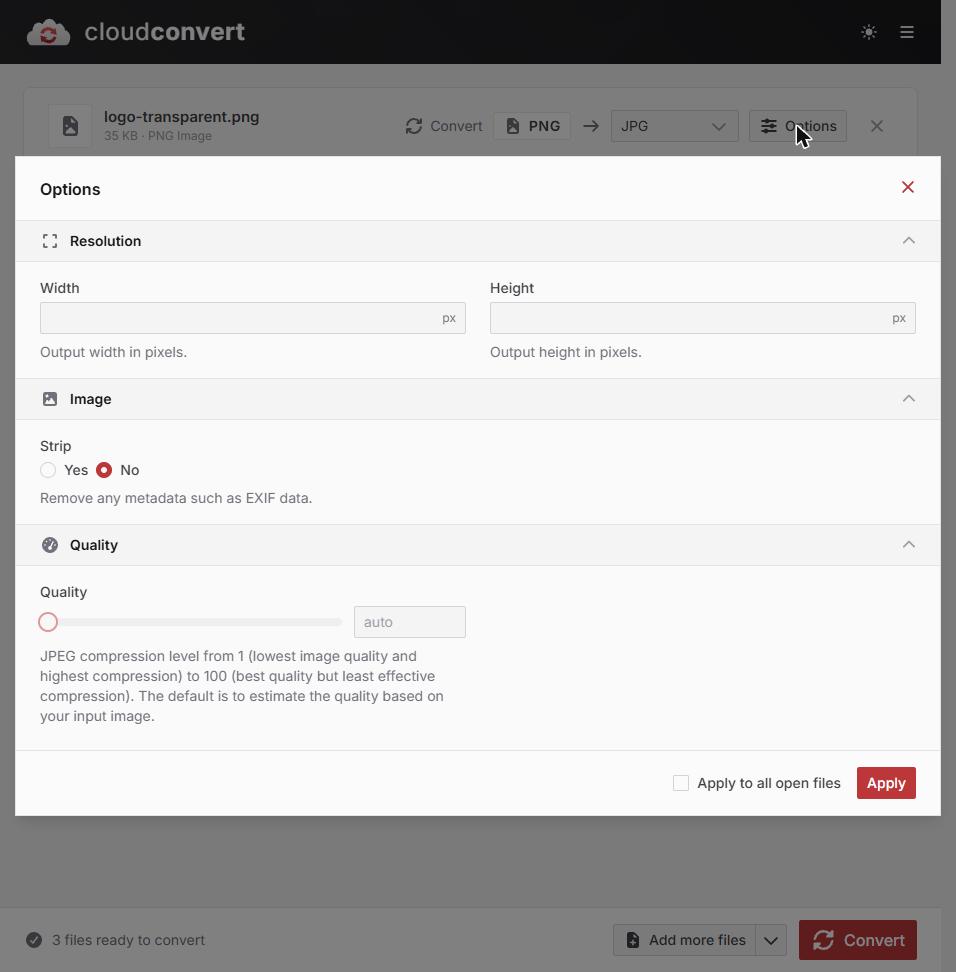Close the Options dialog with red X
This screenshot has width=956, height=972.
[x=908, y=187]
